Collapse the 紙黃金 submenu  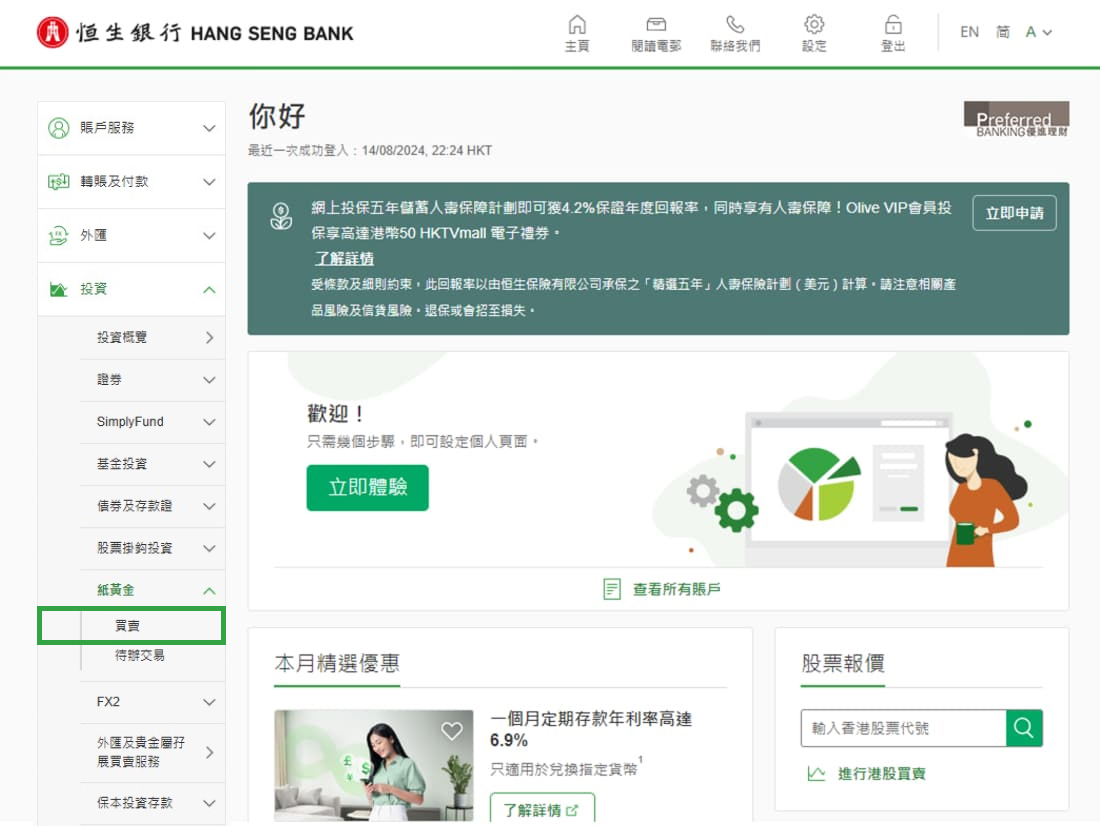point(209,591)
